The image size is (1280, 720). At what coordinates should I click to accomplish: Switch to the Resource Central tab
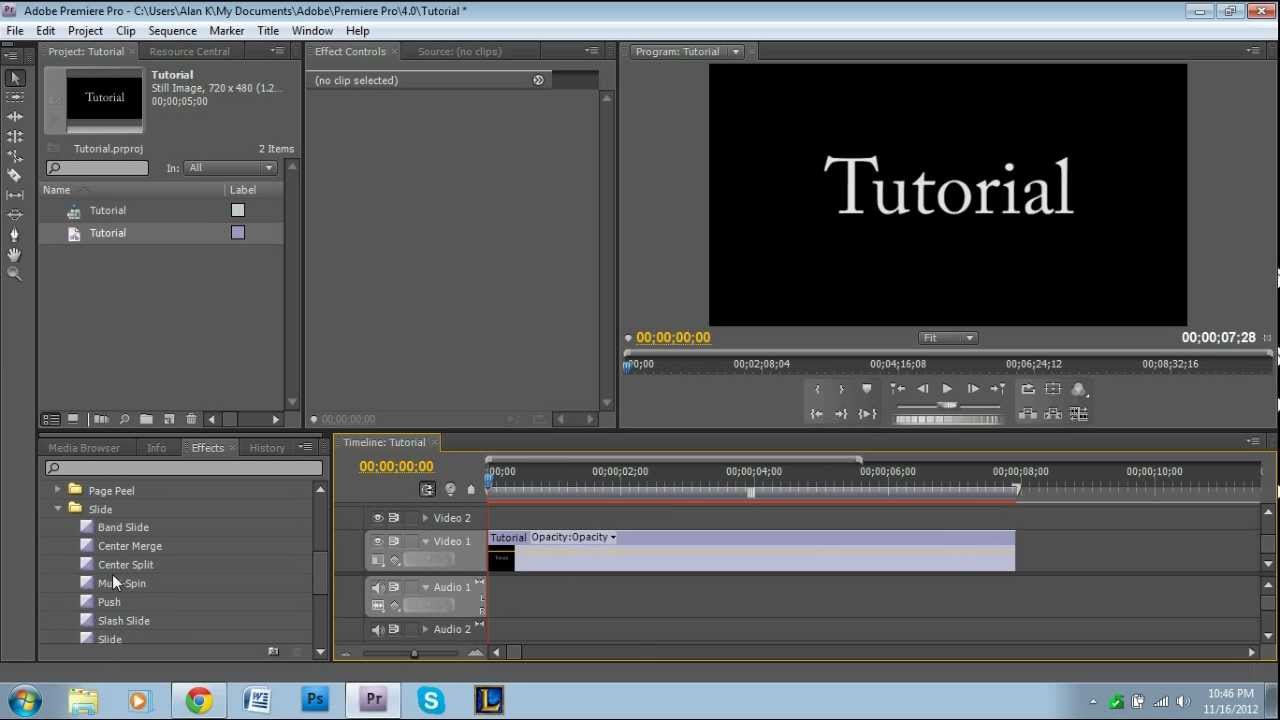pyautogui.click(x=190, y=52)
